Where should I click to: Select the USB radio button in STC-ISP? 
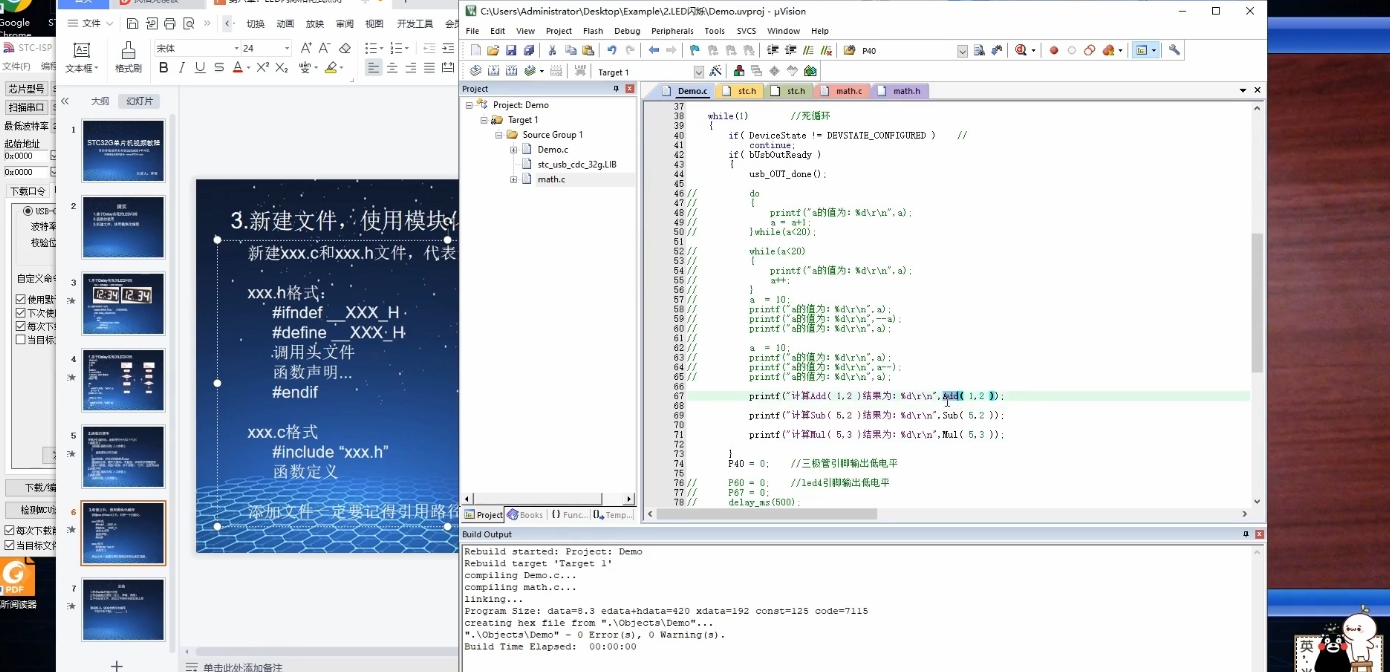(x=28, y=212)
